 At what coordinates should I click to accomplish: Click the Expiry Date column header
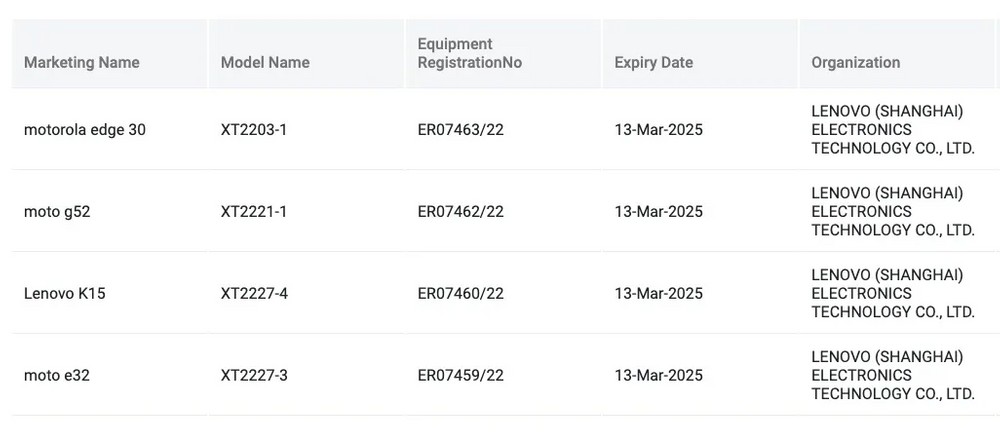654,62
